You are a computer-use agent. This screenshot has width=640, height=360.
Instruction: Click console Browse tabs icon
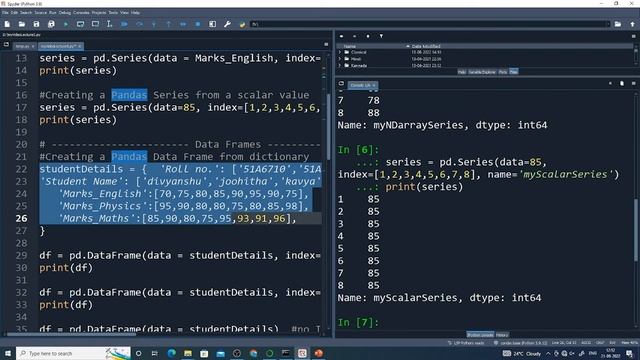pyautogui.click(x=341, y=84)
